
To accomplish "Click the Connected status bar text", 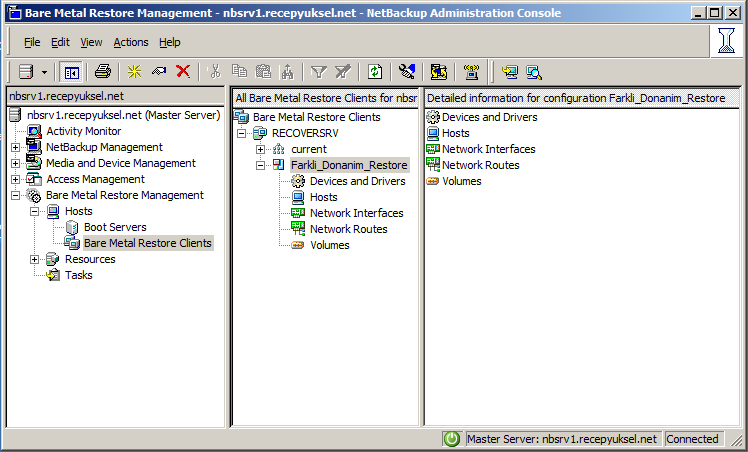I will click(692, 439).
